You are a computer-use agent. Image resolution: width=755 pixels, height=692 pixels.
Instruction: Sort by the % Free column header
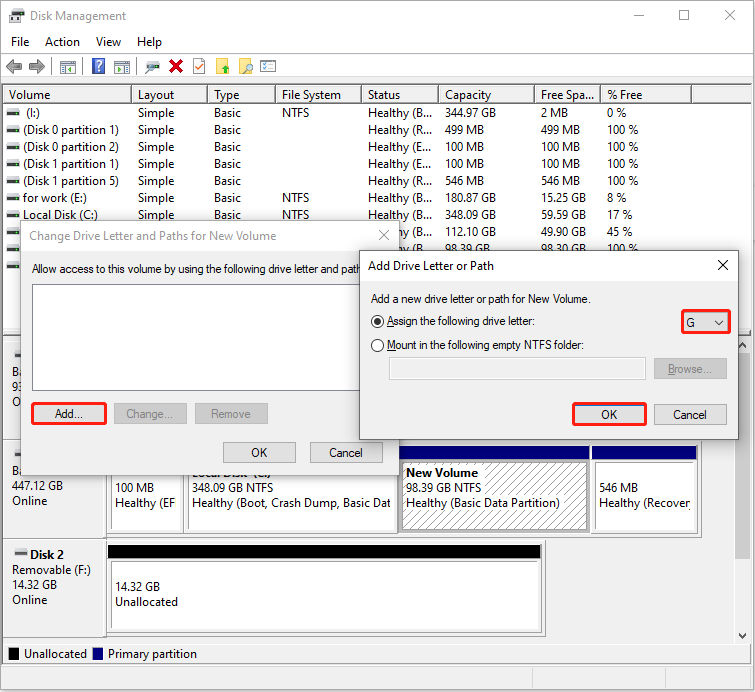646,95
